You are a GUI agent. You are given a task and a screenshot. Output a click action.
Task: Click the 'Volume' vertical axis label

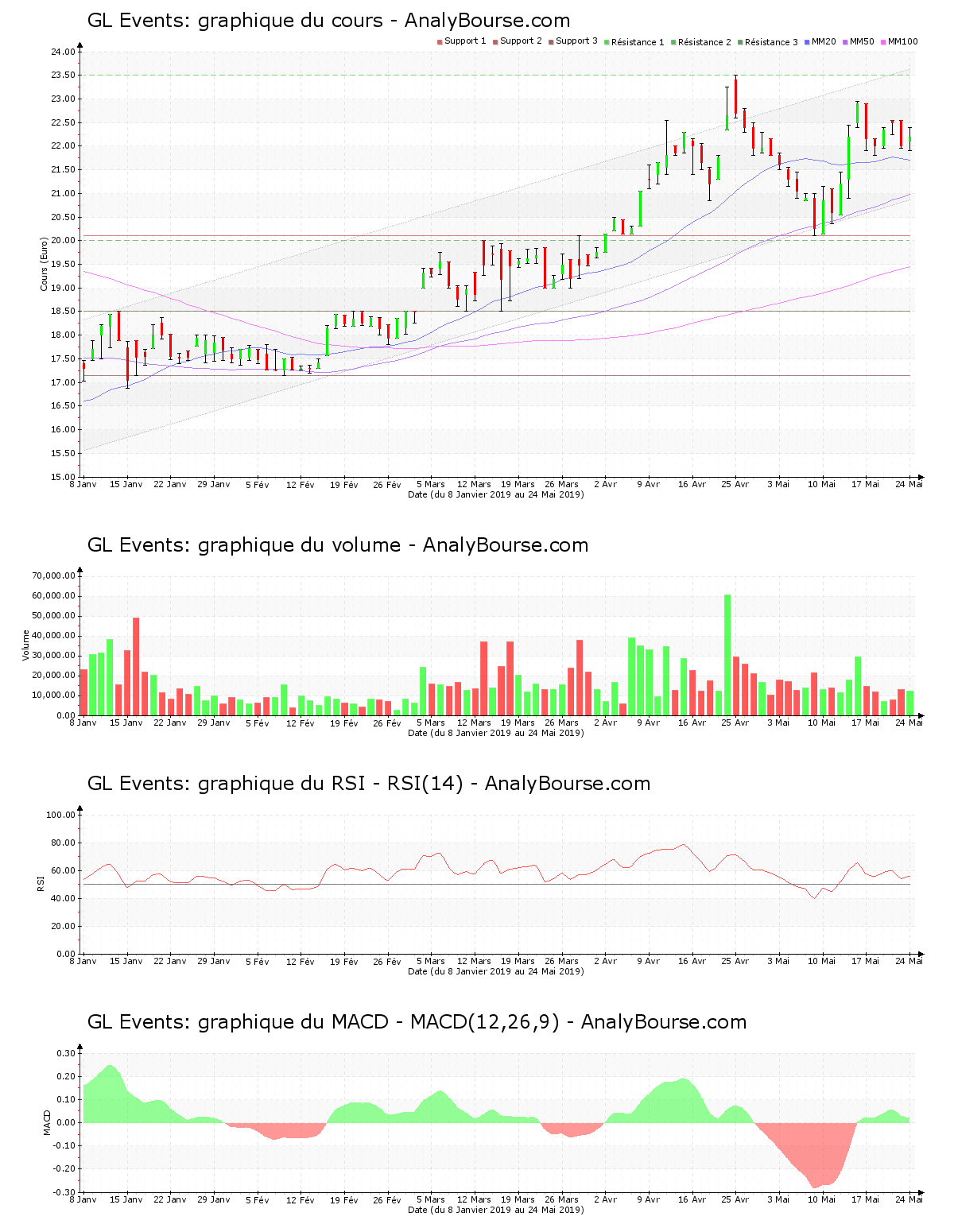(25, 645)
